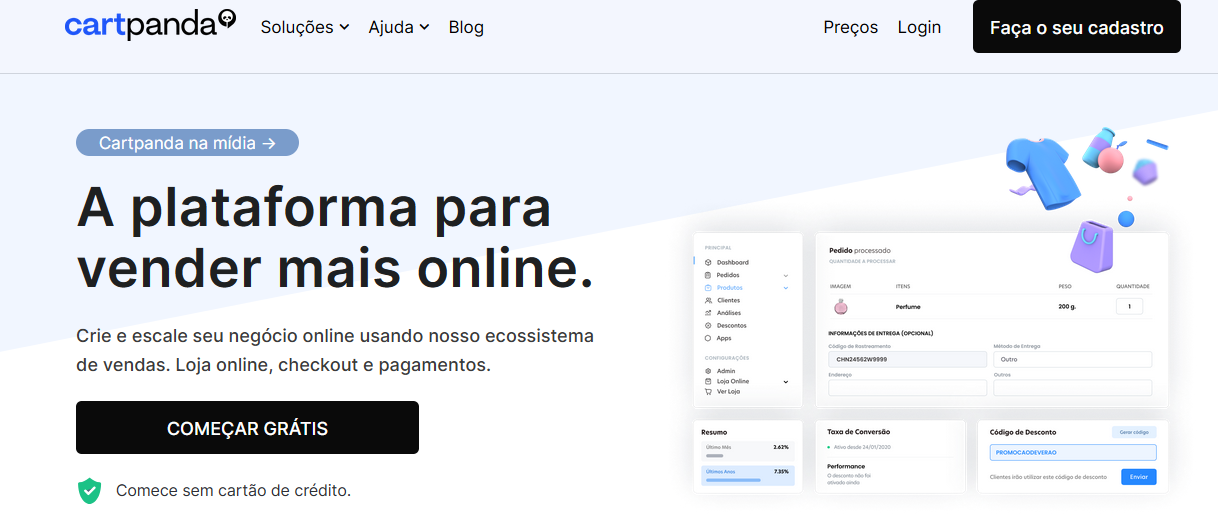This screenshot has height=518, width=1218.
Task: Click the Ver Loja cart icon
Action: 708,391
